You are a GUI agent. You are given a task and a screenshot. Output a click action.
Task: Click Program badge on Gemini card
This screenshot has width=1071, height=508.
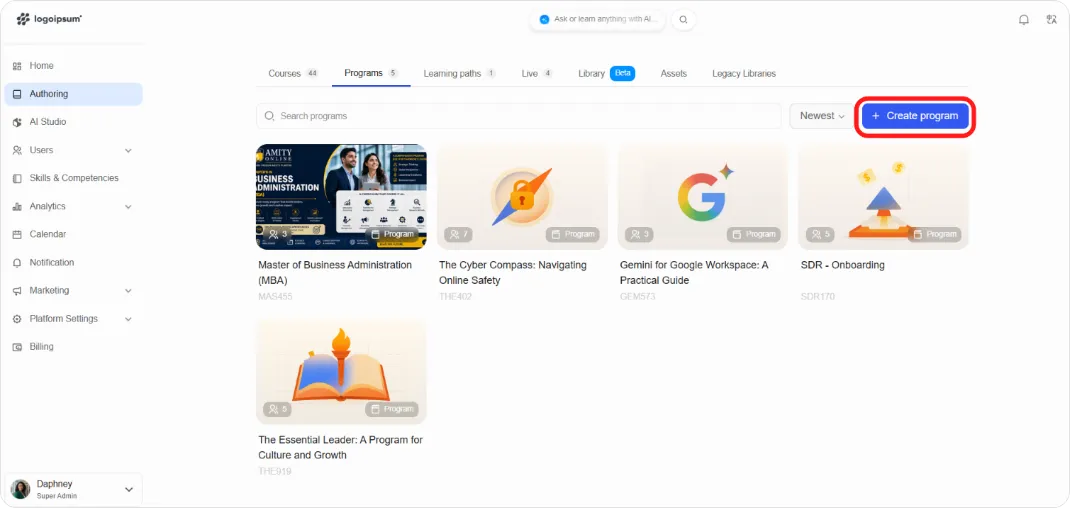click(x=754, y=234)
